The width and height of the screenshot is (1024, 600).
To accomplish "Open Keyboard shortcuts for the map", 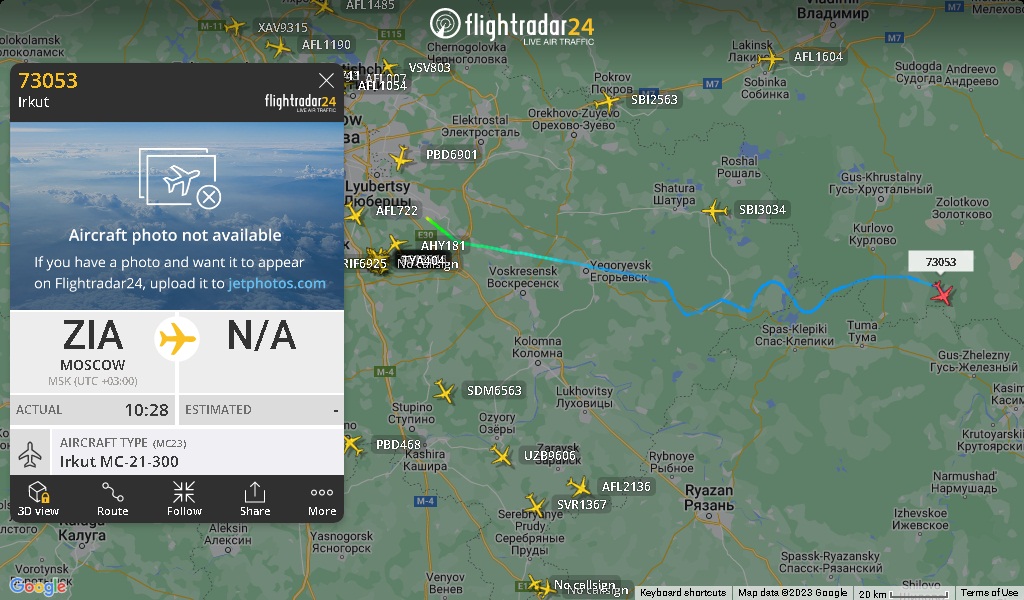I will coord(682,593).
